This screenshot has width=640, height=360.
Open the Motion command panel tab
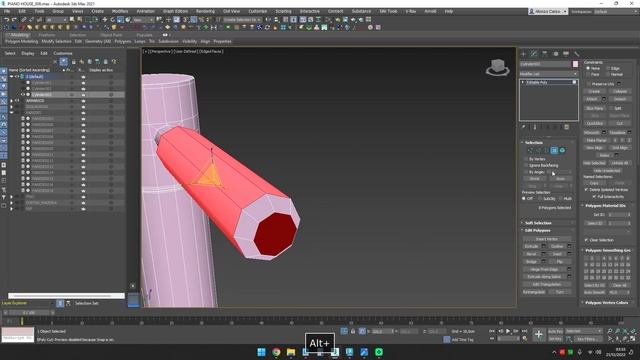(556, 54)
